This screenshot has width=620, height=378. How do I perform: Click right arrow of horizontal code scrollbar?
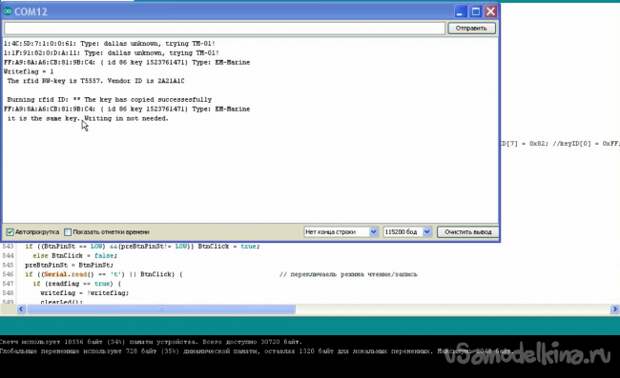pos(615,309)
